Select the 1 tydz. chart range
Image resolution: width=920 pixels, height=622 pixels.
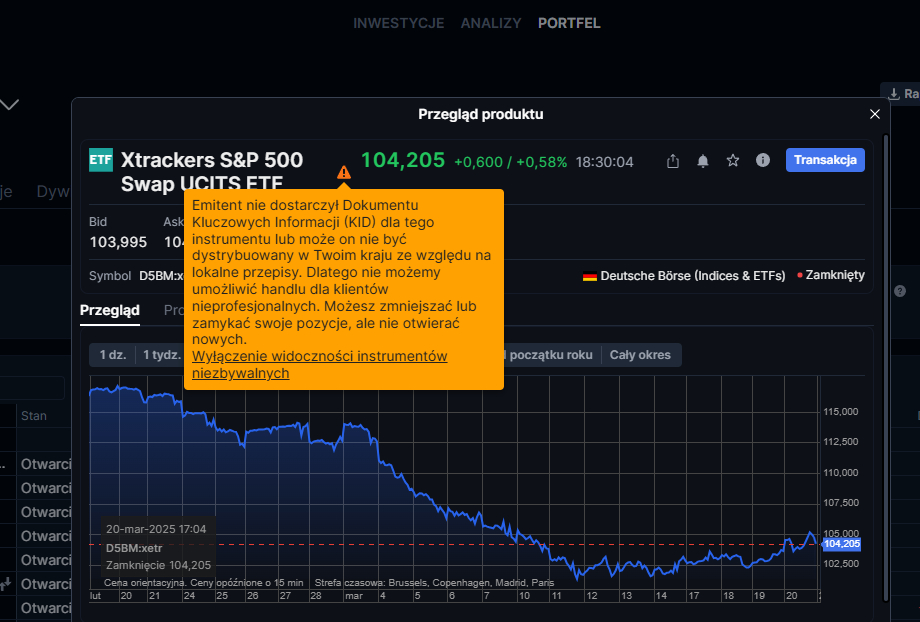(160, 355)
